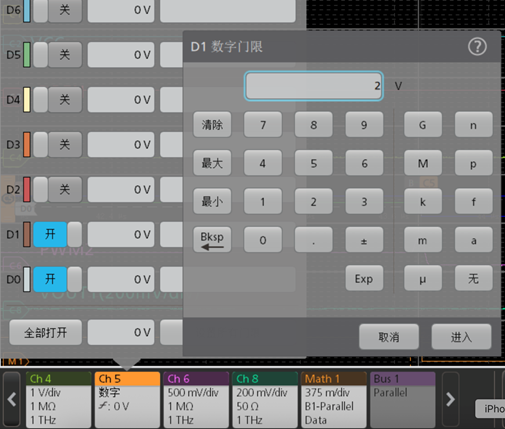The image size is (505, 429).
Task: Select the μ micro unit key
Action: coord(423,278)
